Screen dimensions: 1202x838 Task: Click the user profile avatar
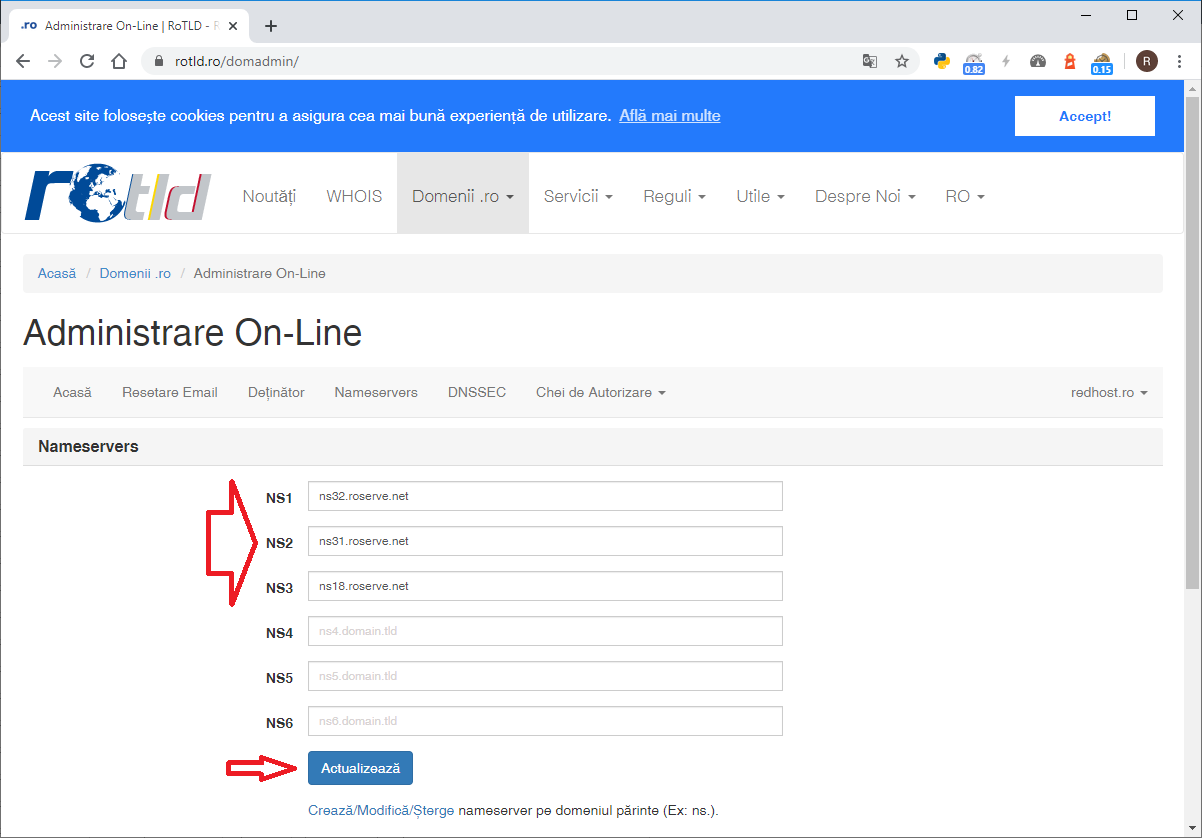pyautogui.click(x=1146, y=61)
